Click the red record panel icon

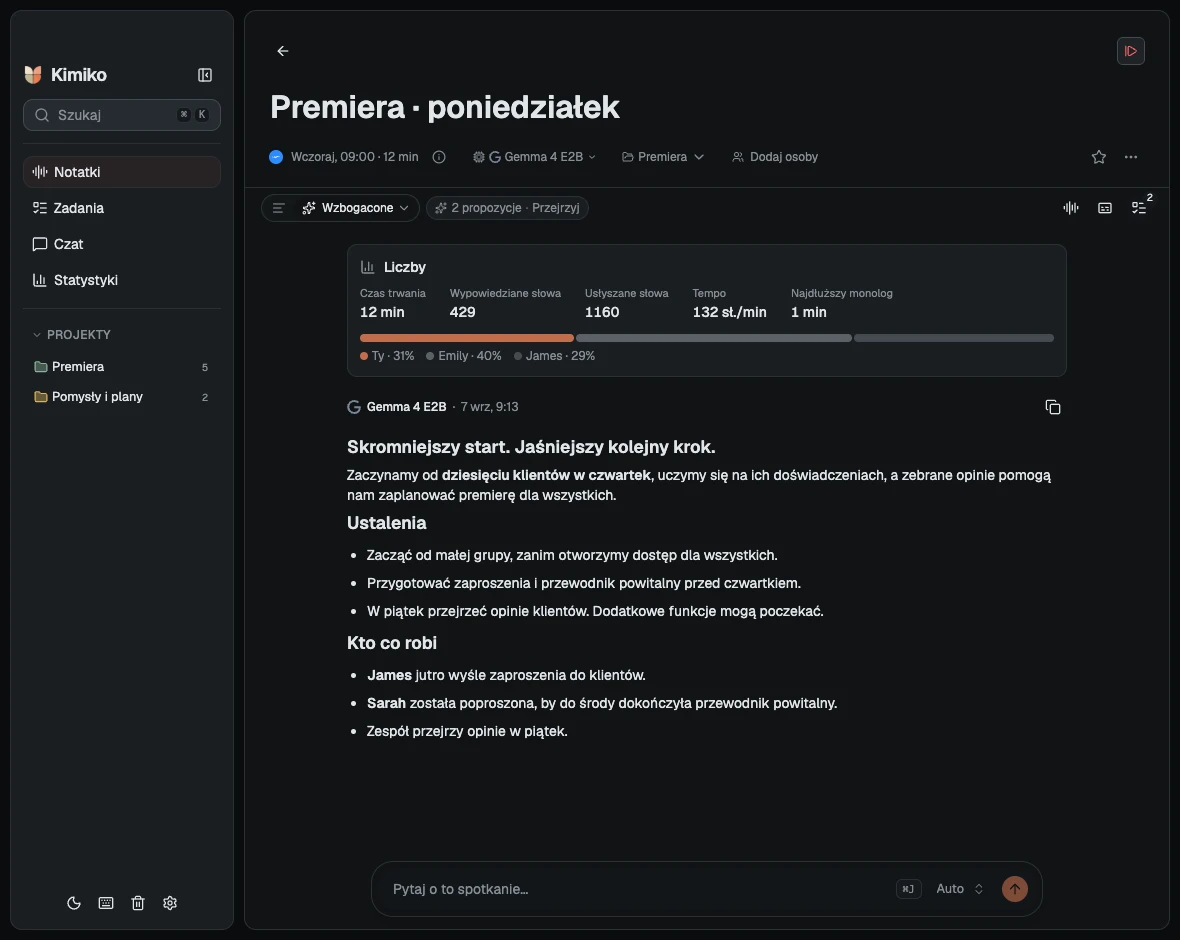(1130, 51)
